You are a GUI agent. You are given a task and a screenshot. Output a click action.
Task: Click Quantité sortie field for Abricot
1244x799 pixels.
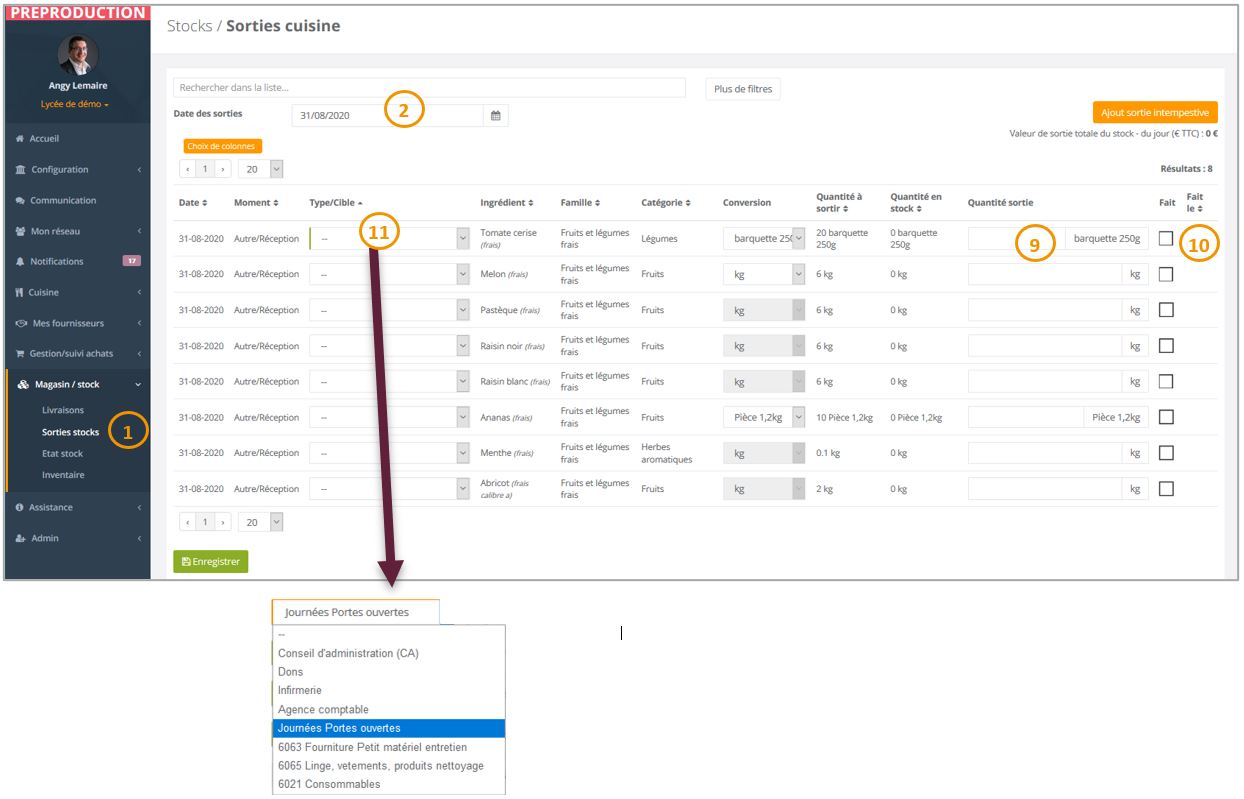coord(1045,489)
